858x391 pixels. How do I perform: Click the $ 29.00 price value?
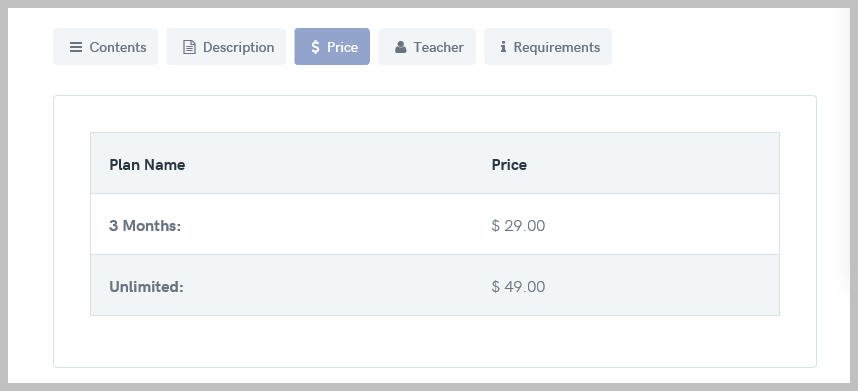[x=518, y=225]
